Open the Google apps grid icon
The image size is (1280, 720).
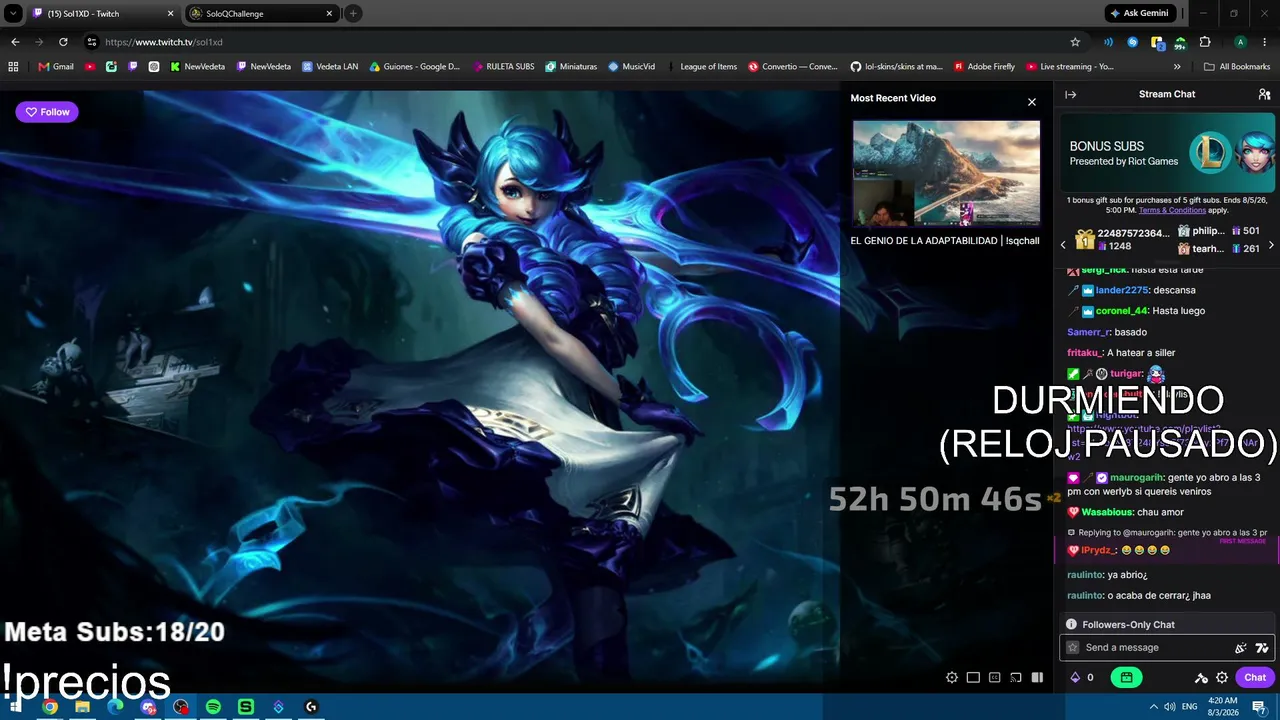(x=13, y=67)
